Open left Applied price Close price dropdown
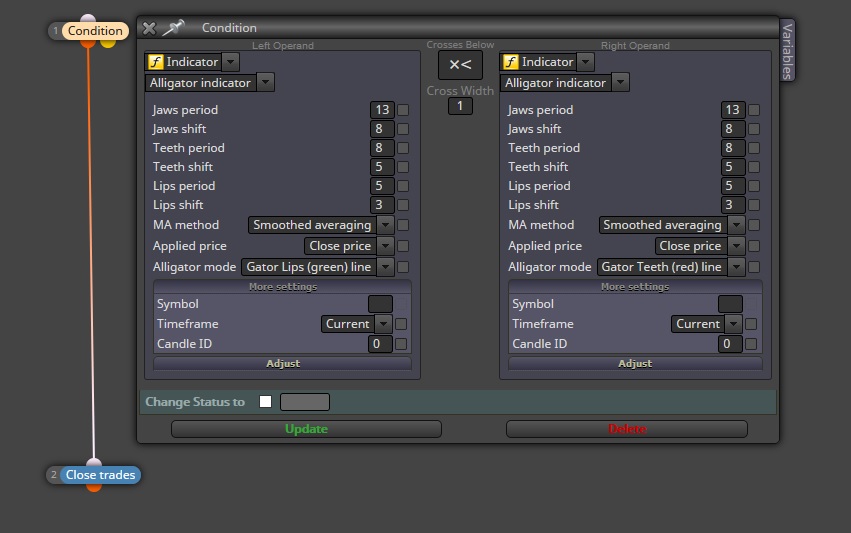Image resolution: width=851 pixels, height=533 pixels. point(385,246)
